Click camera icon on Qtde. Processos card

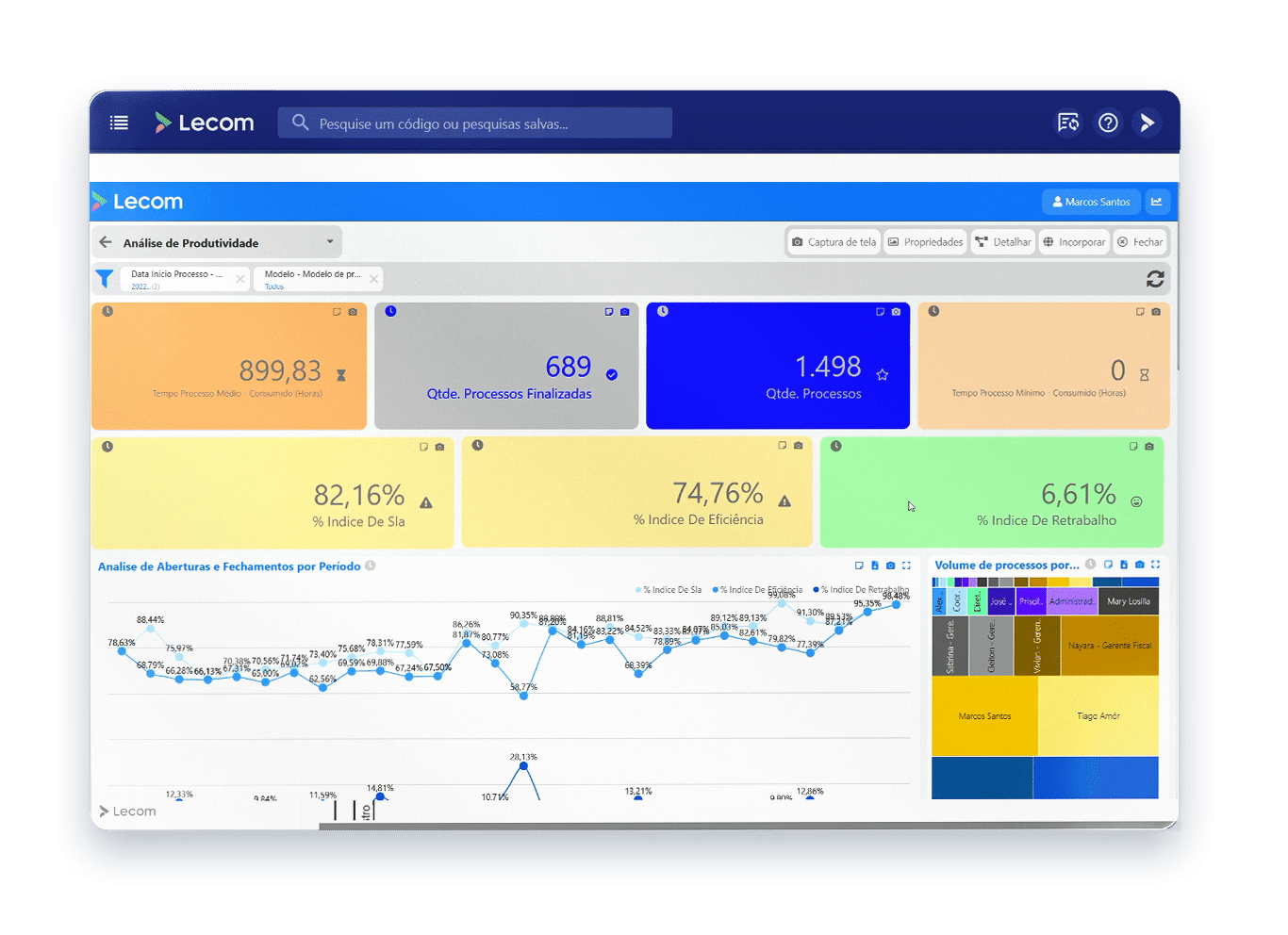tap(896, 312)
